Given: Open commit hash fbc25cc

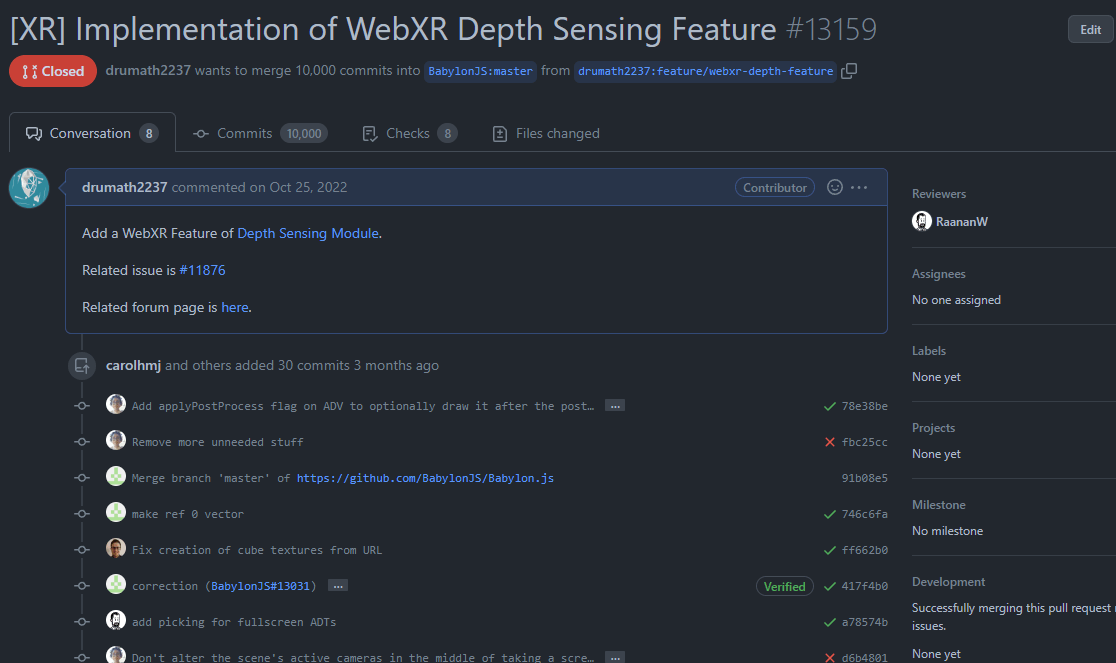Looking at the screenshot, I should [x=864, y=442].
